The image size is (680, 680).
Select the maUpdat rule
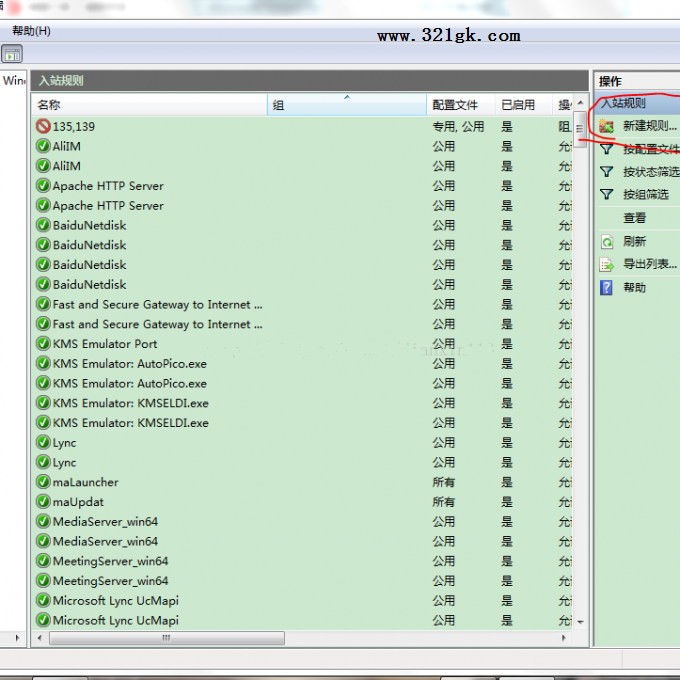coord(302,502)
